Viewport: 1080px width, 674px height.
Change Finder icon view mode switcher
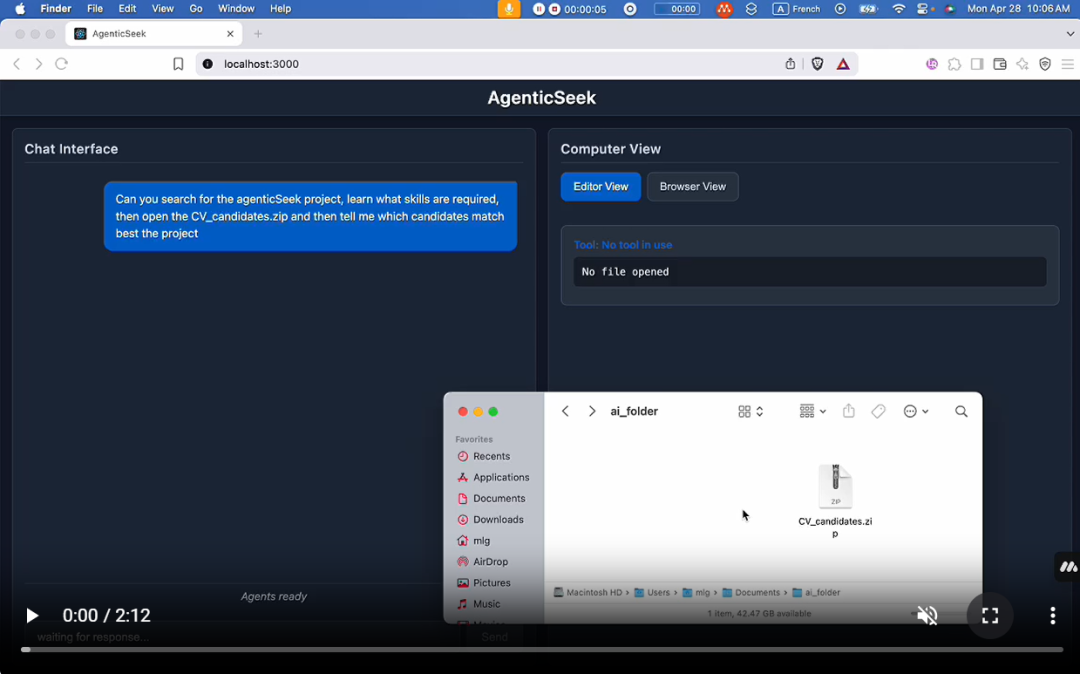[750, 412]
